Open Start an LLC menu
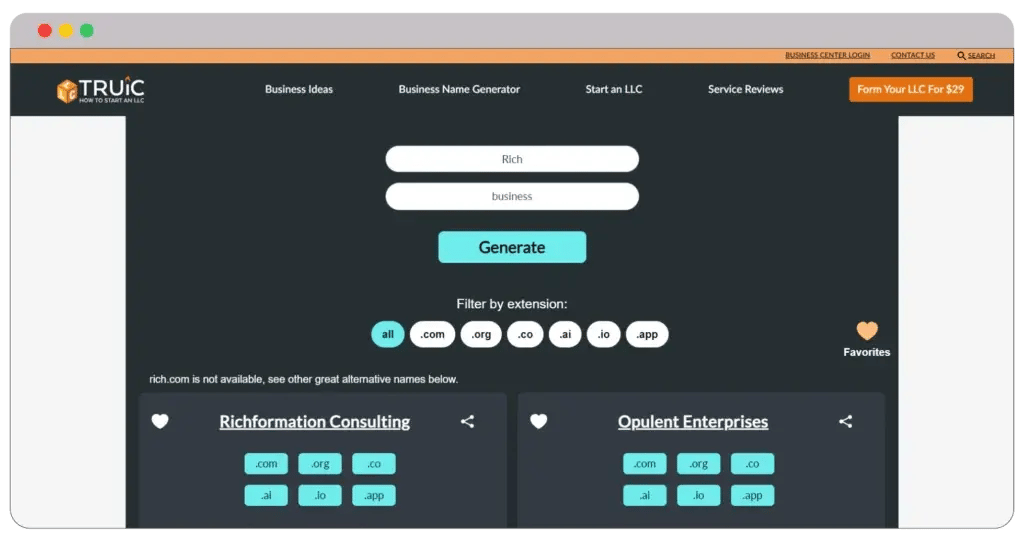Screen dimensions: 1024x543 coord(614,89)
